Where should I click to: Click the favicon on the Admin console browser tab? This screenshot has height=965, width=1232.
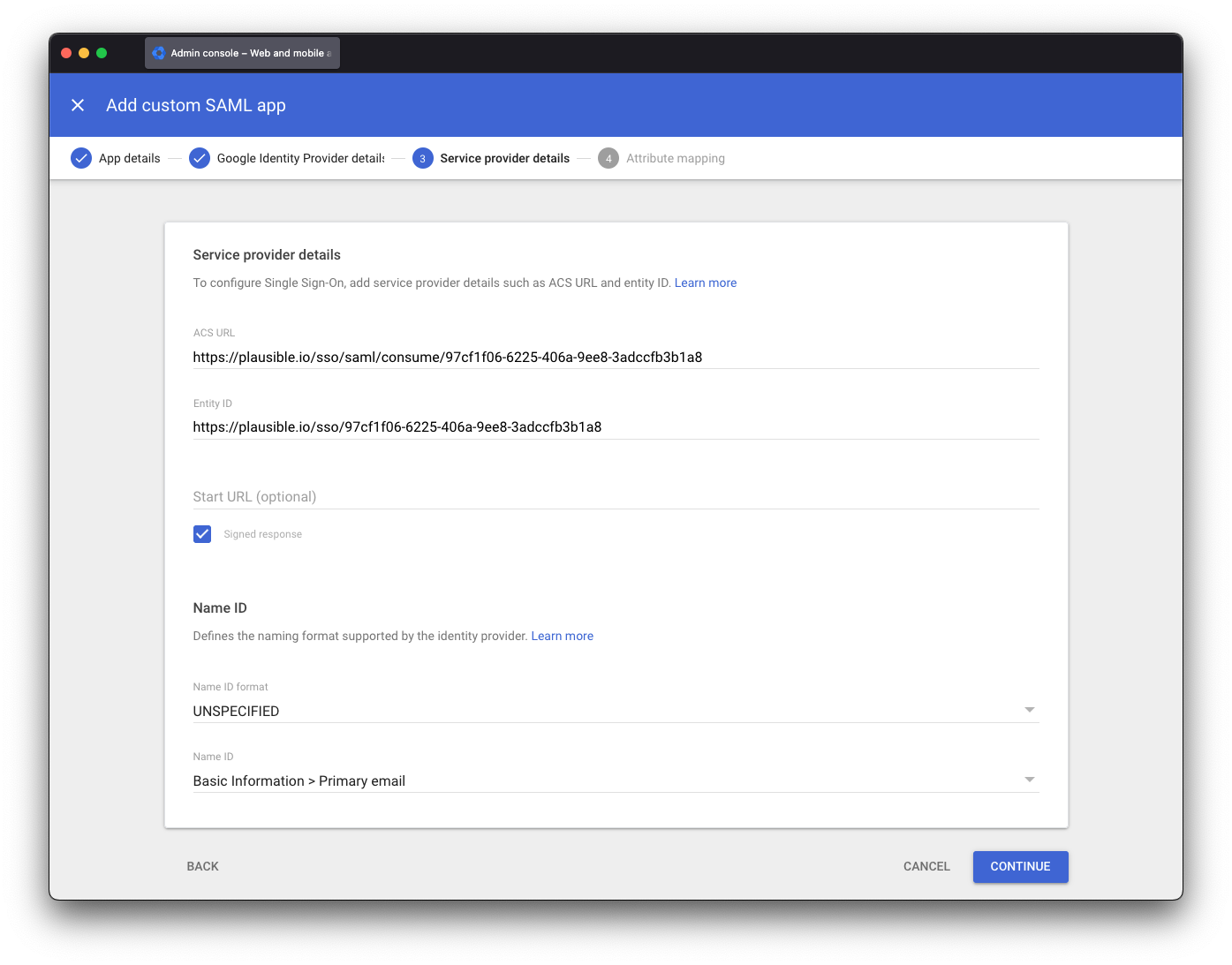pos(158,52)
